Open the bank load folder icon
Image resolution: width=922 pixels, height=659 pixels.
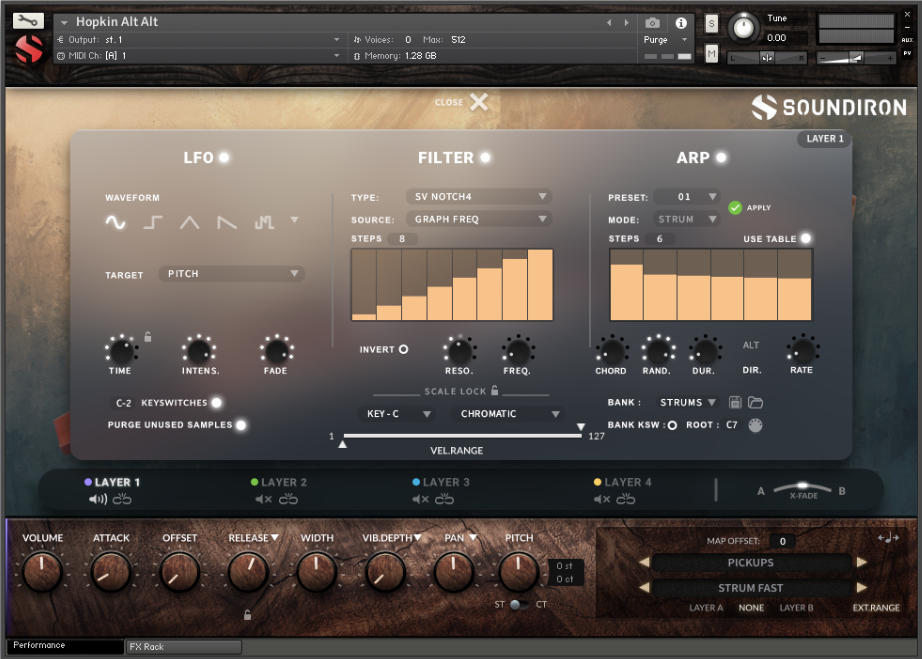756,402
